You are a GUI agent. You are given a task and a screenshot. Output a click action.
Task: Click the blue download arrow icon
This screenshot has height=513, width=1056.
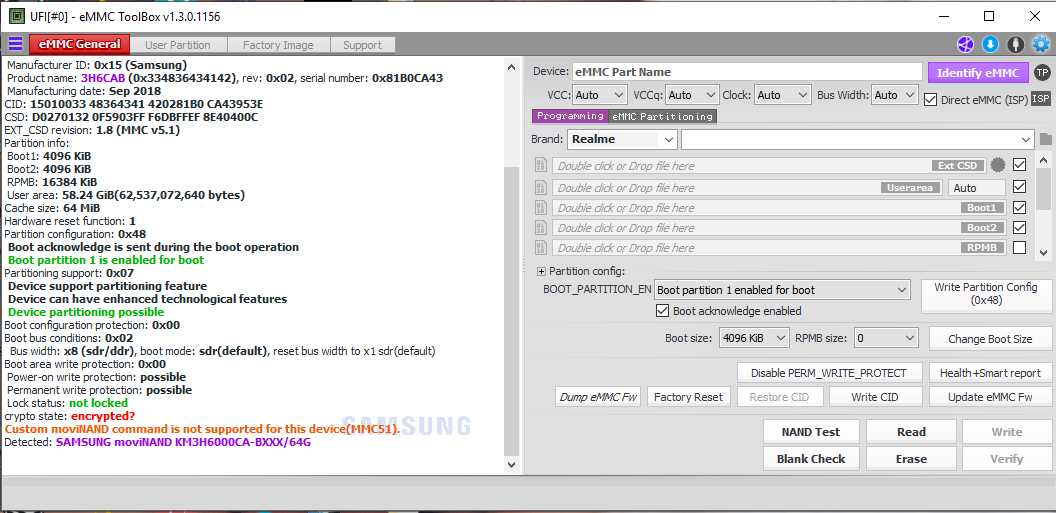pyautogui.click(x=990, y=45)
